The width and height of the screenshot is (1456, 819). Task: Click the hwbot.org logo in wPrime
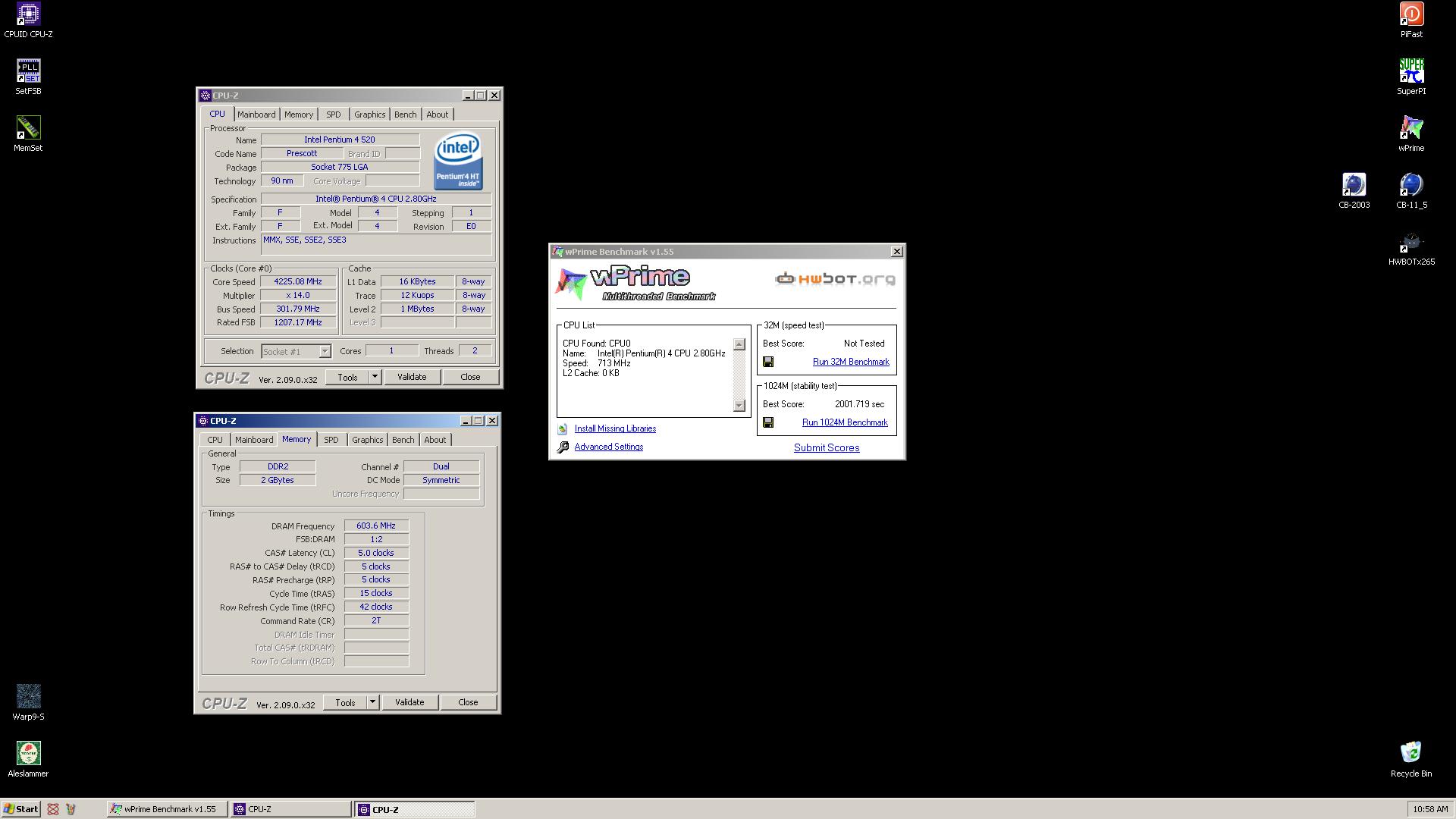click(x=835, y=279)
